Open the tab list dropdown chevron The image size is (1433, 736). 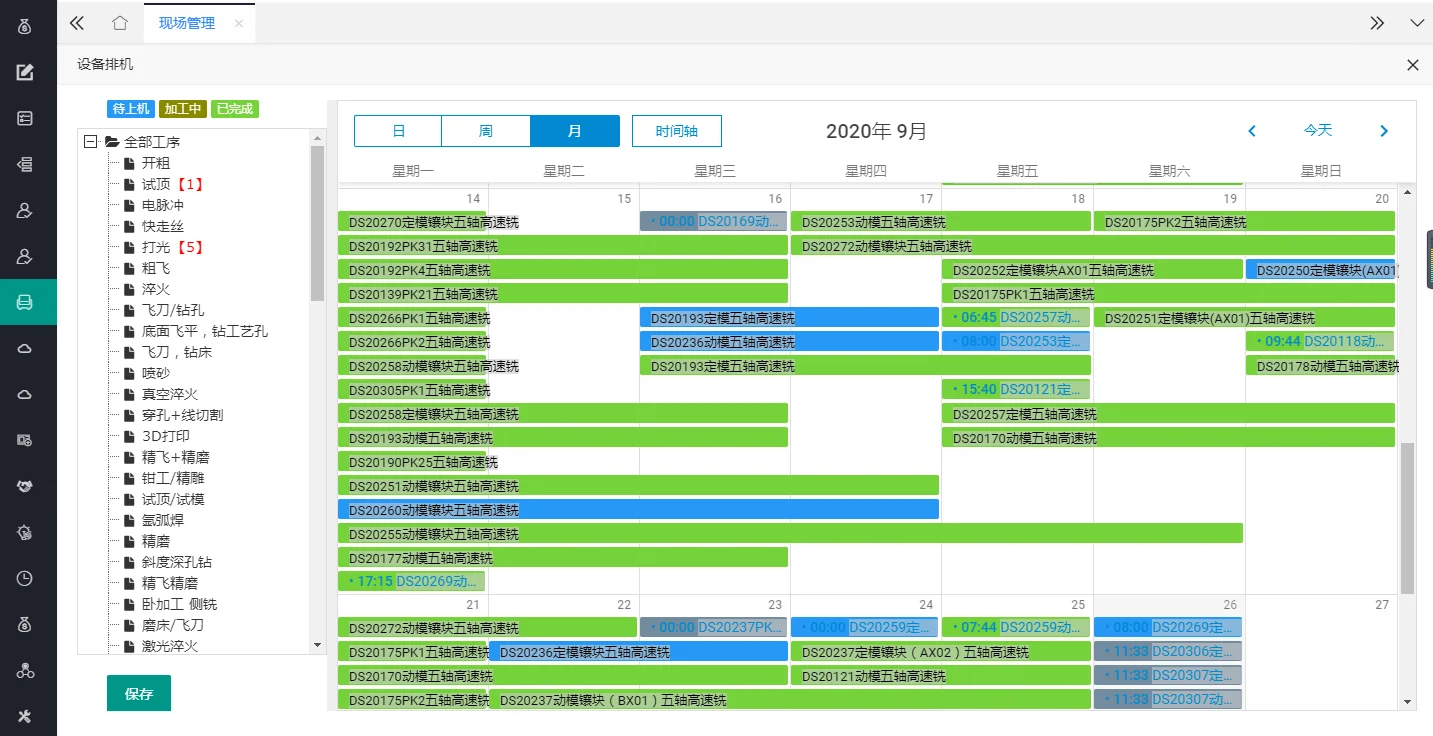point(1416,23)
